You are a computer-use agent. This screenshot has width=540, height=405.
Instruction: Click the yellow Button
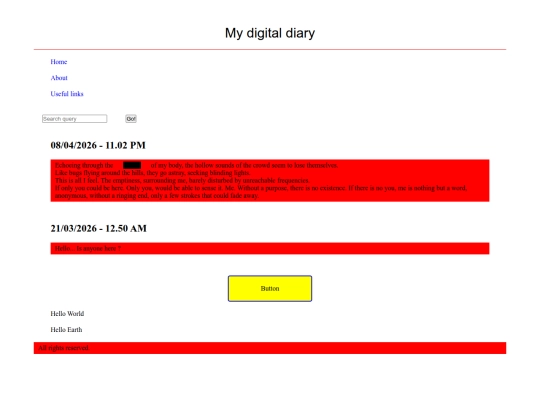coord(270,289)
